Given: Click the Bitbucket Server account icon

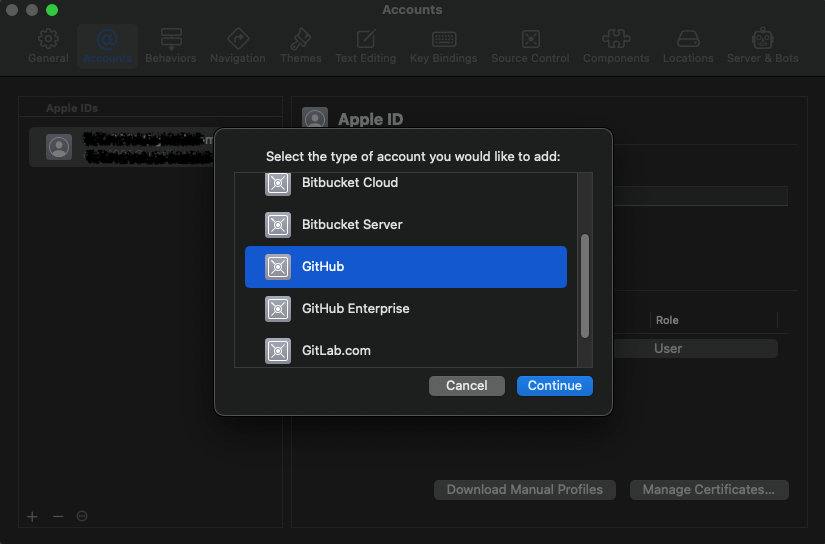Looking at the screenshot, I should pos(278,225).
